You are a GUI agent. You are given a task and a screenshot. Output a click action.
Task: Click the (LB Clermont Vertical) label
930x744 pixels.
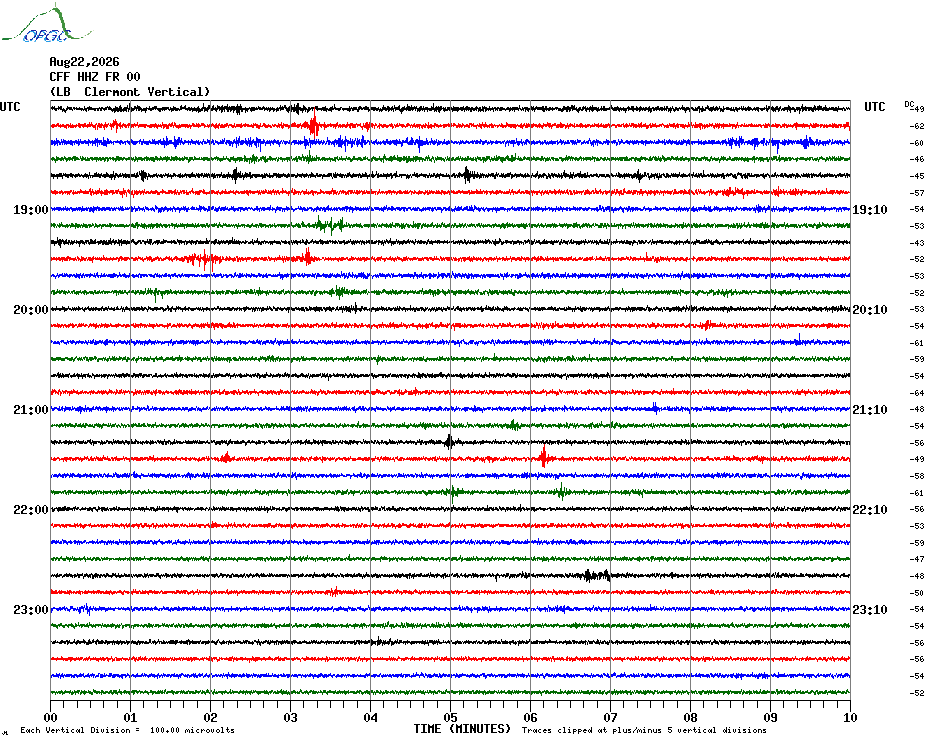(x=130, y=92)
